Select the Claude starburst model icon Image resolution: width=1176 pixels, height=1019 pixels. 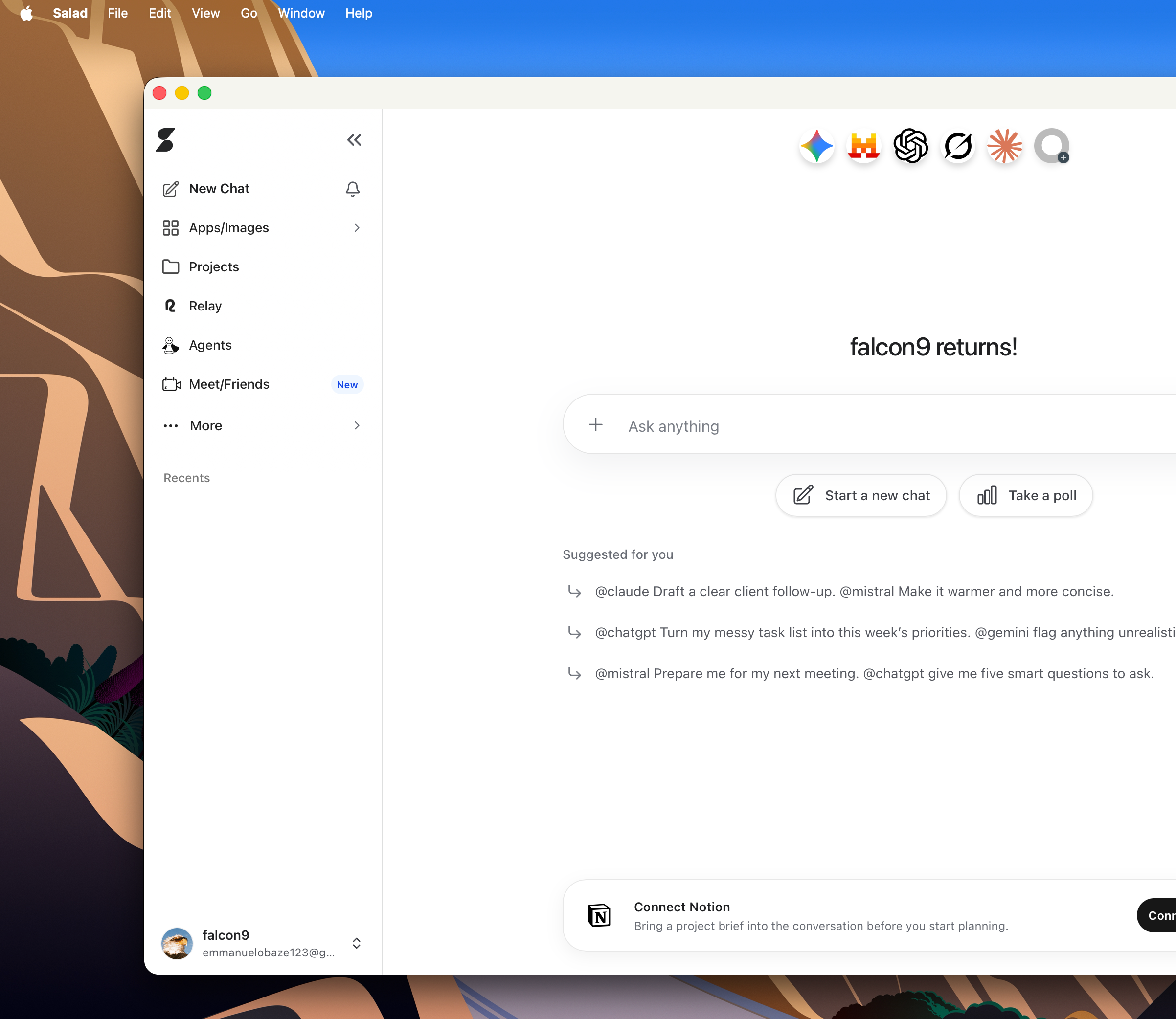coord(1005,146)
